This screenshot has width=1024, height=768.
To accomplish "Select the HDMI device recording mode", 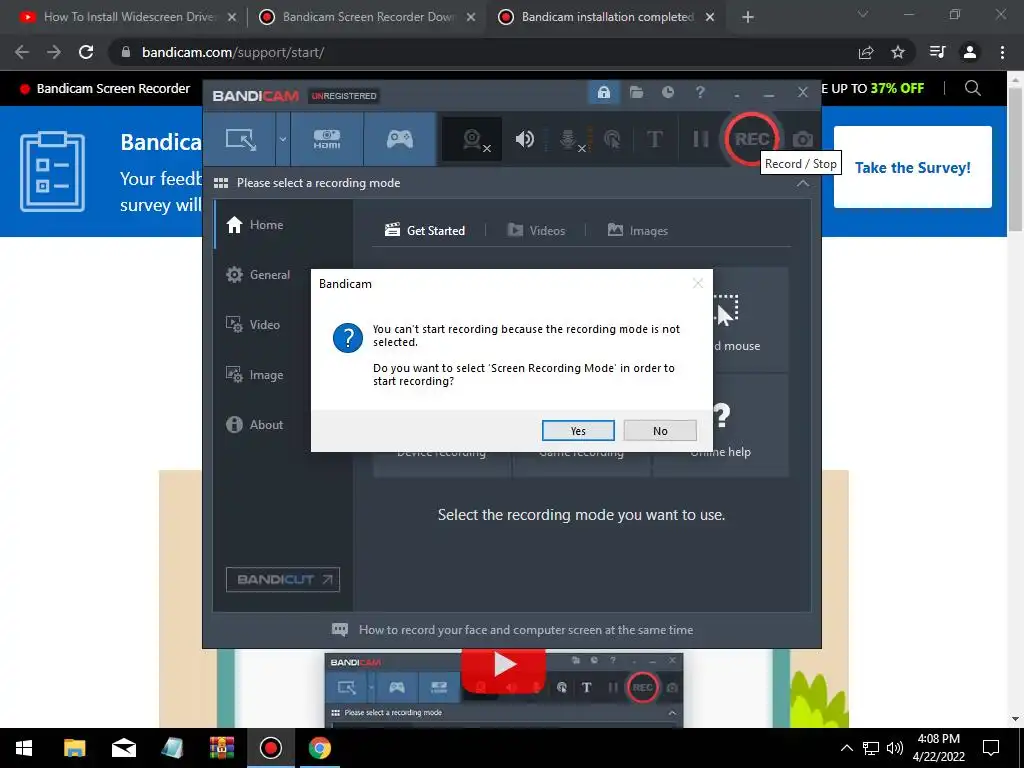I will click(327, 139).
